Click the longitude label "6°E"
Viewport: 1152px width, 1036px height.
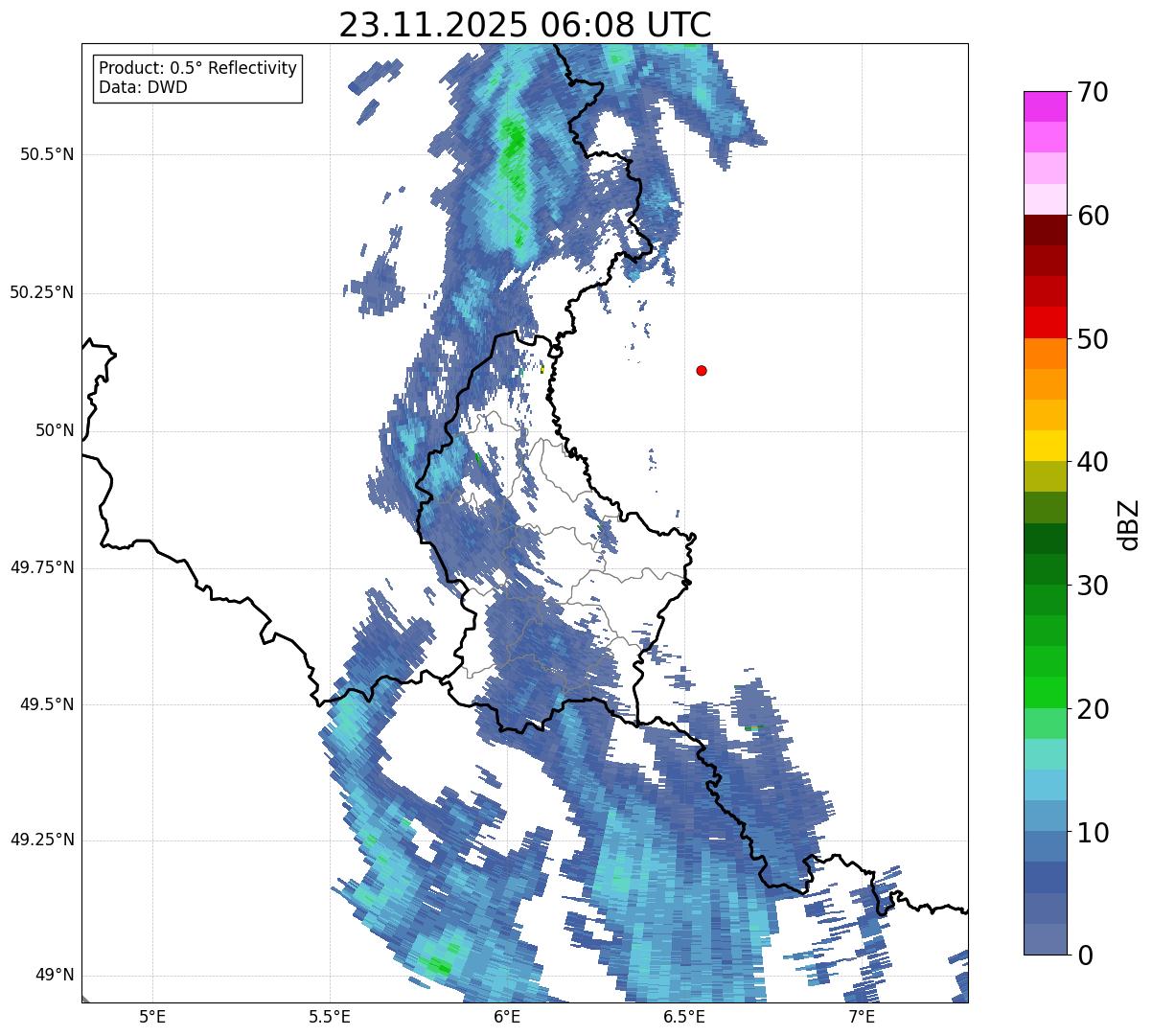tap(507, 1017)
